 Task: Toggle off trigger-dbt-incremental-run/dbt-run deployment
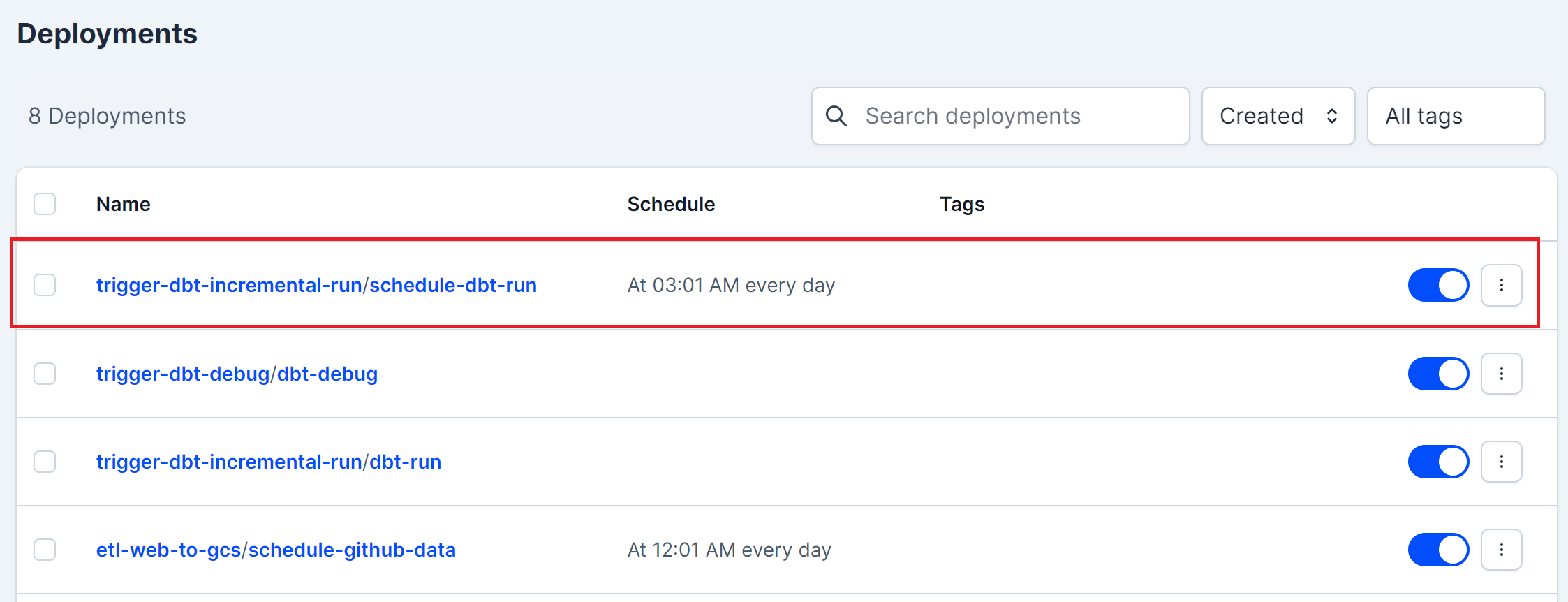click(x=1438, y=462)
